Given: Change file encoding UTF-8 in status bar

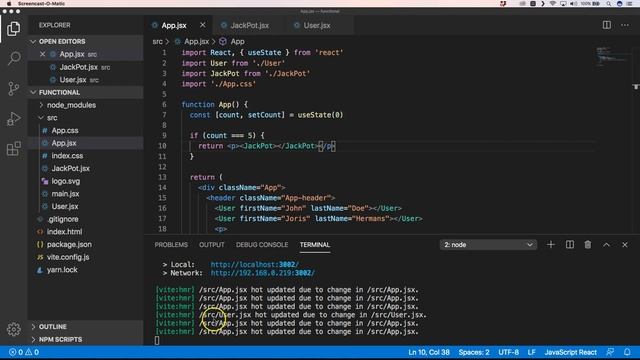Looking at the screenshot, I should pos(508,352).
